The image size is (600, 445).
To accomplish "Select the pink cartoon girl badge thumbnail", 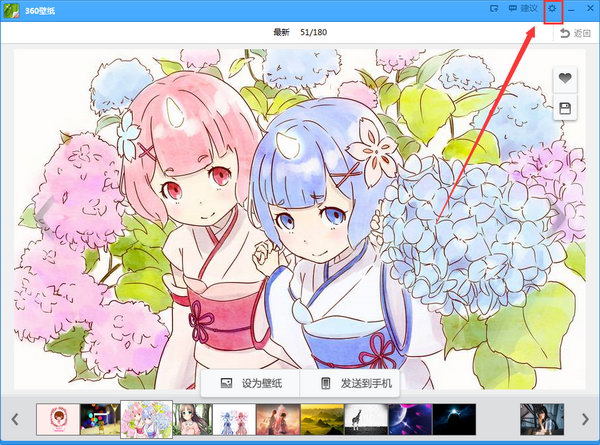I will coord(59,419).
